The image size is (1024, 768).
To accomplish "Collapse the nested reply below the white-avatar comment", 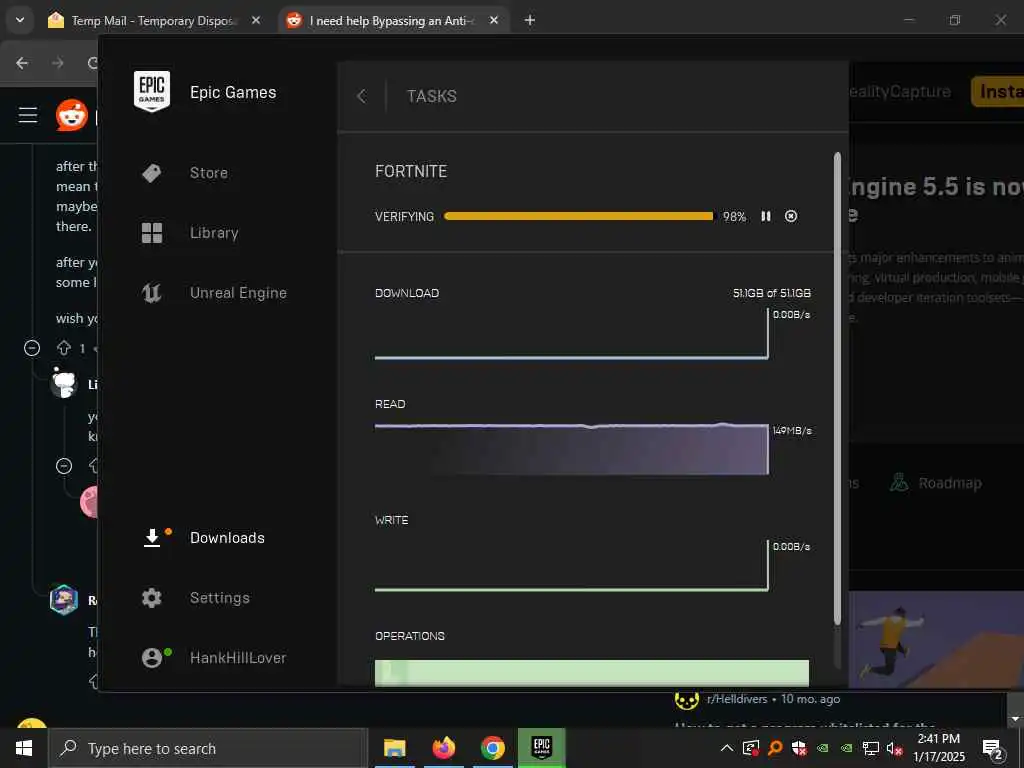I will 64,466.
